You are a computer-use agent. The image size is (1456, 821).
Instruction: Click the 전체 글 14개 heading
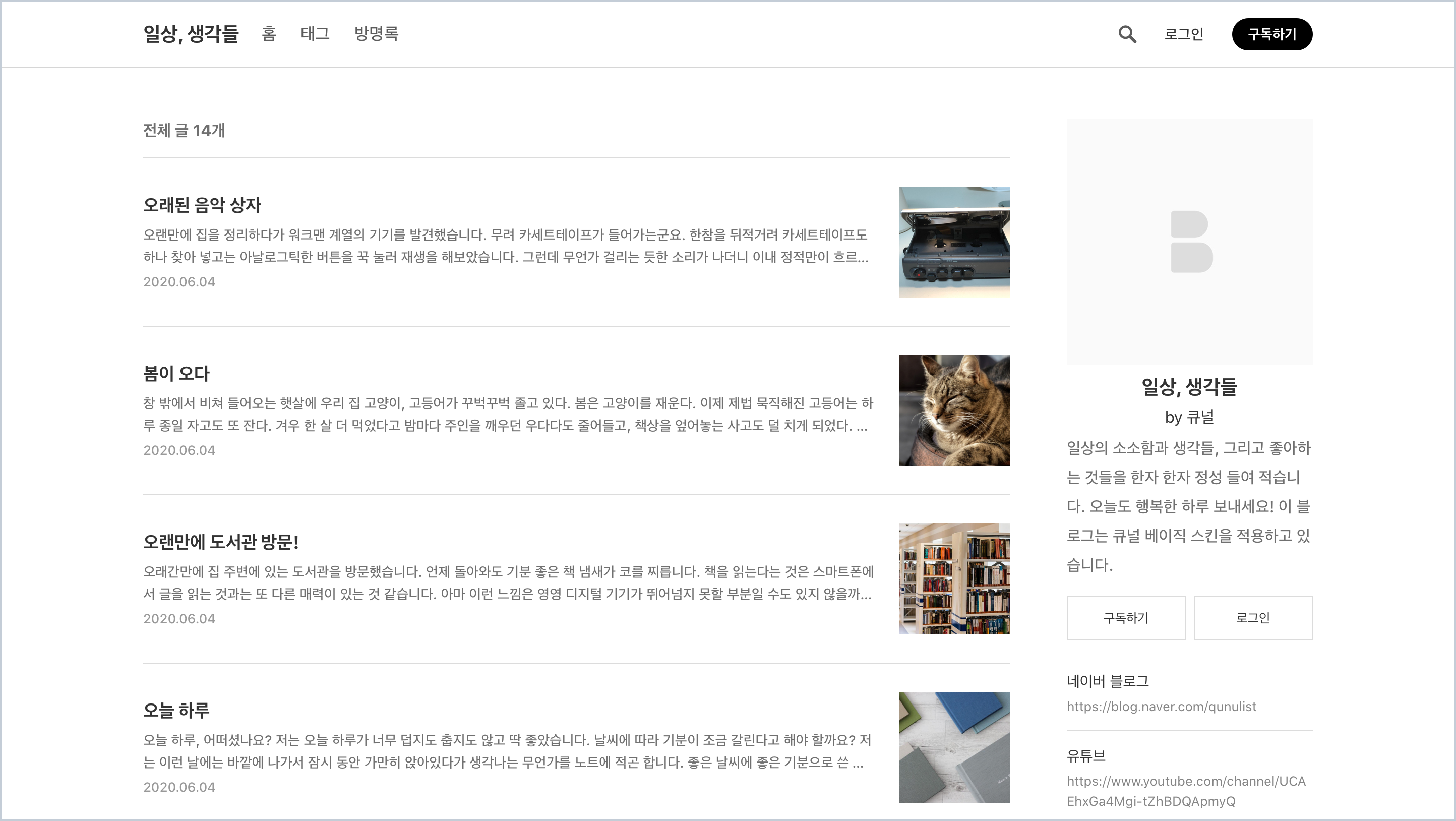coord(184,131)
